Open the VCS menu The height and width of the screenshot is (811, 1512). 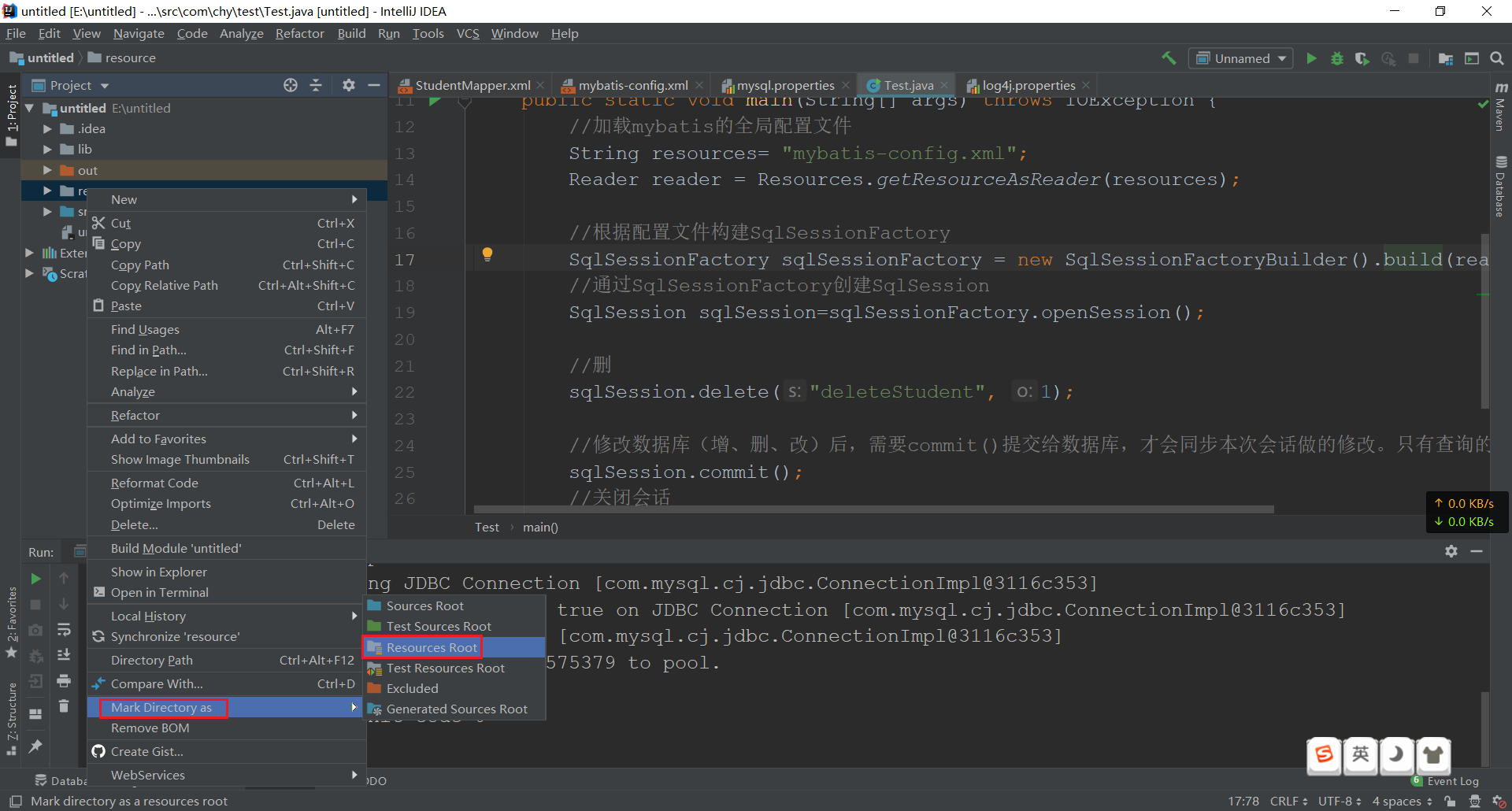click(x=468, y=33)
